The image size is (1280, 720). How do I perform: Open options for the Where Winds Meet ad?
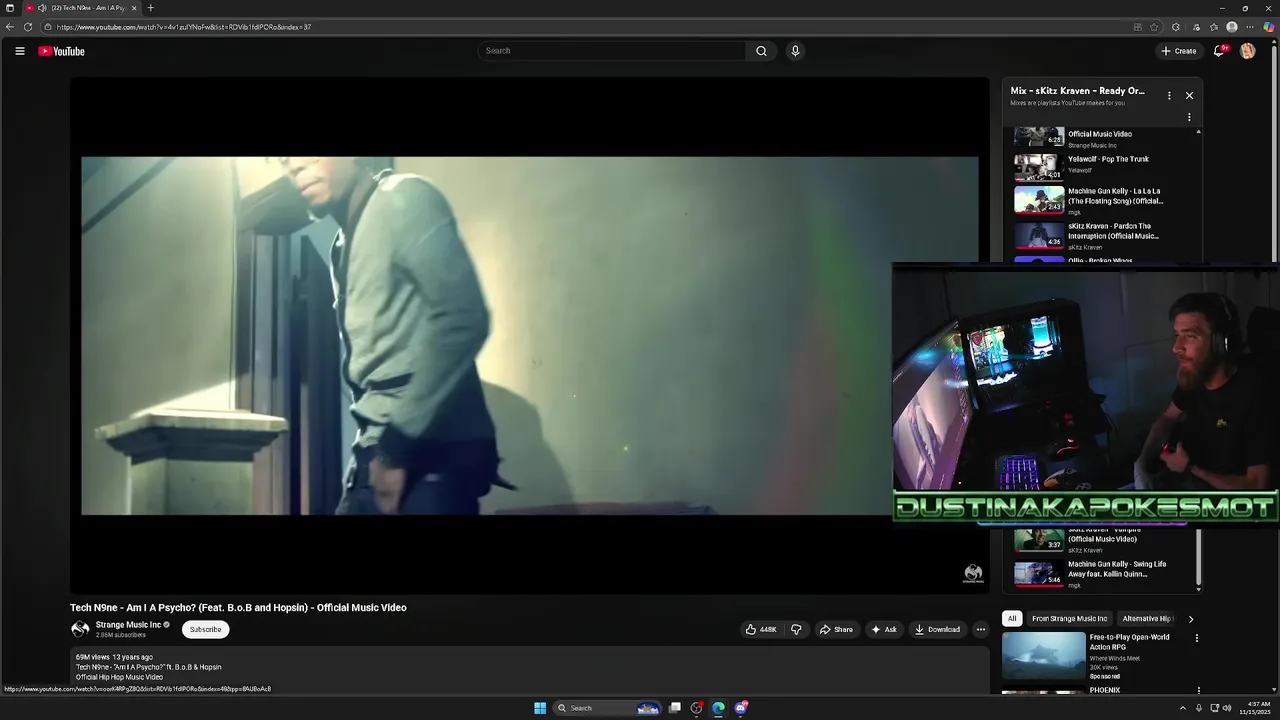pos(1196,638)
